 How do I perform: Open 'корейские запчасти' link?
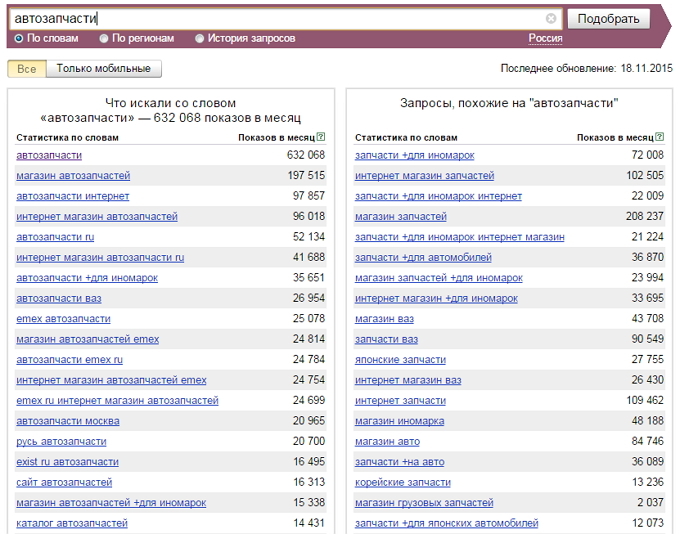pyautogui.click(x=403, y=482)
